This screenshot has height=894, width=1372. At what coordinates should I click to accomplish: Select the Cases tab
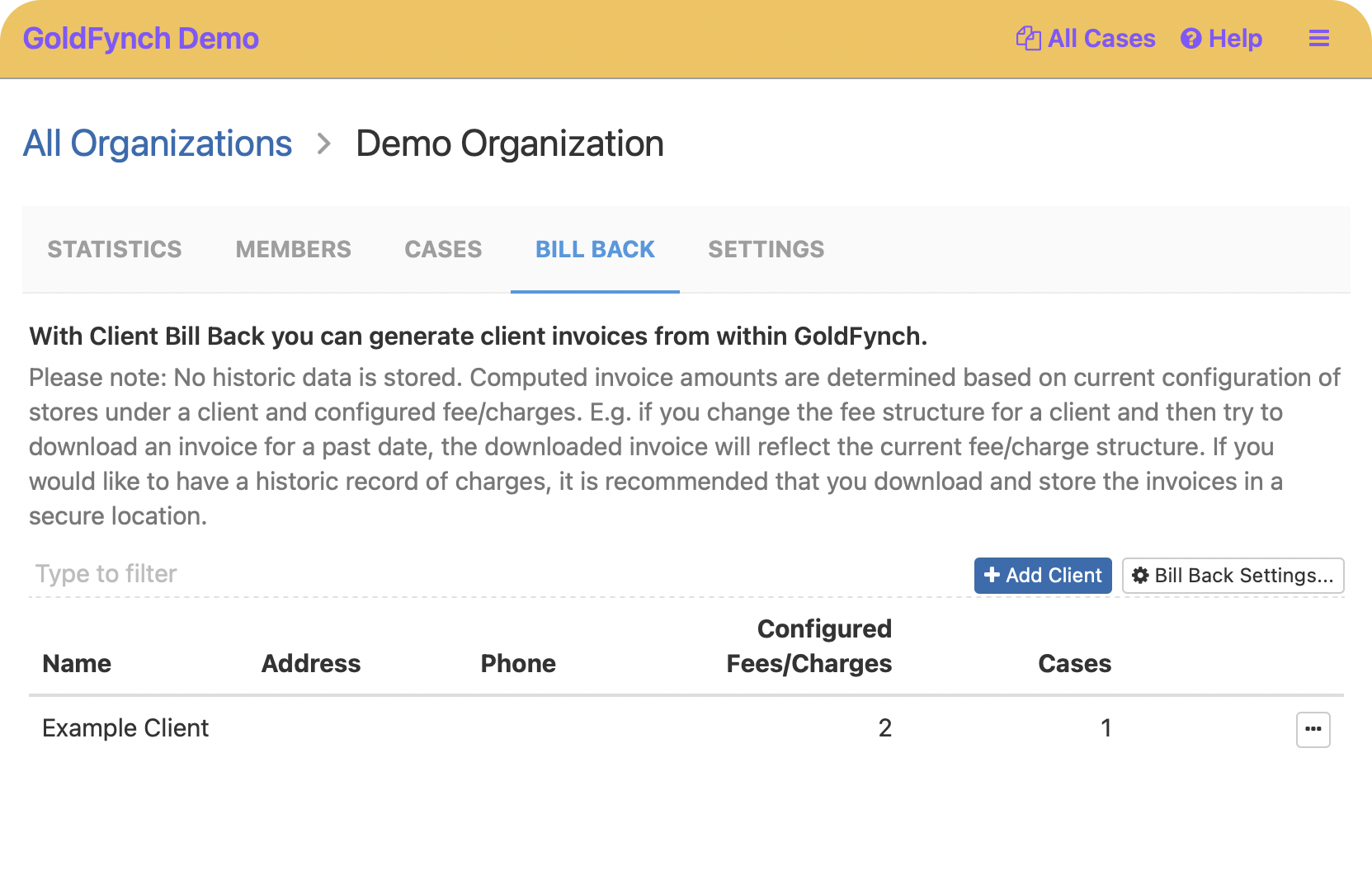coord(443,249)
